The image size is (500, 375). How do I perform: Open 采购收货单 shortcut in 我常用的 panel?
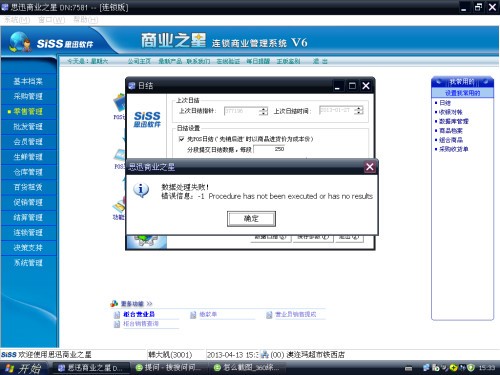(454, 149)
